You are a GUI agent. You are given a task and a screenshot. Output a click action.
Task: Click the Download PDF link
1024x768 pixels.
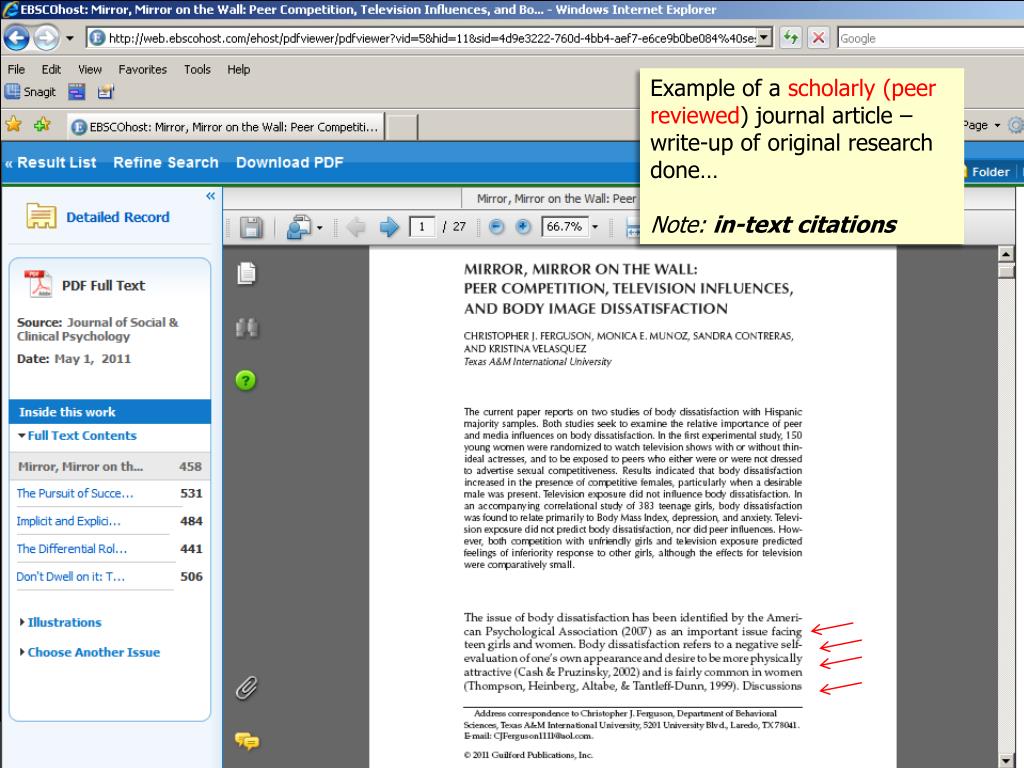[x=289, y=162]
